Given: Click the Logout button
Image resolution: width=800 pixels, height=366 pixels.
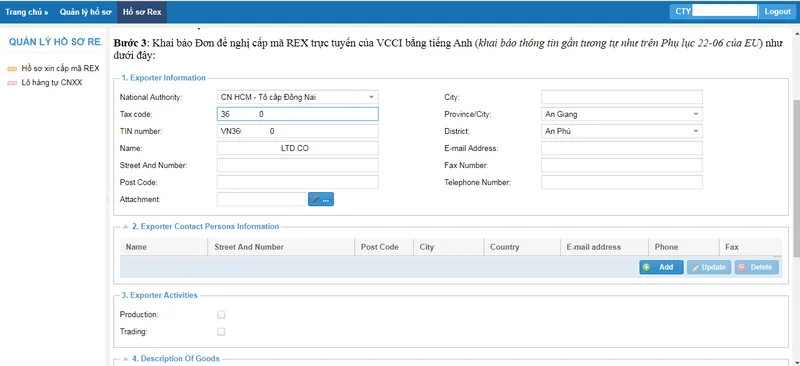Looking at the screenshot, I should (778, 12).
